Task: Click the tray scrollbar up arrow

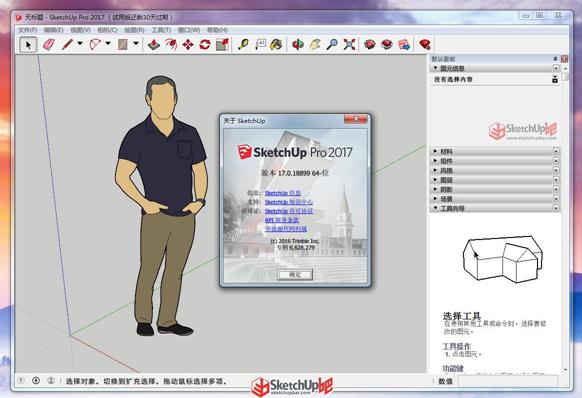Action: [565, 68]
